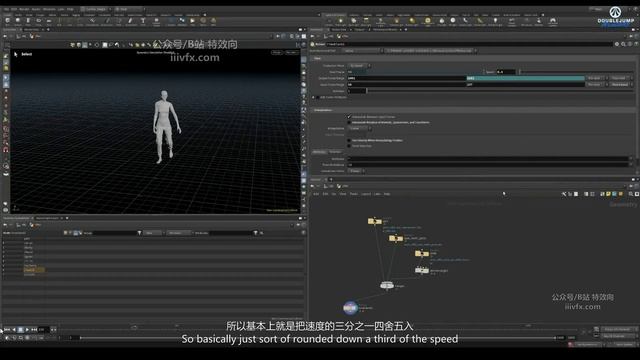Open parameter pane gear settings menu
Viewport: 640px width, 360px height.
(x=617, y=44)
